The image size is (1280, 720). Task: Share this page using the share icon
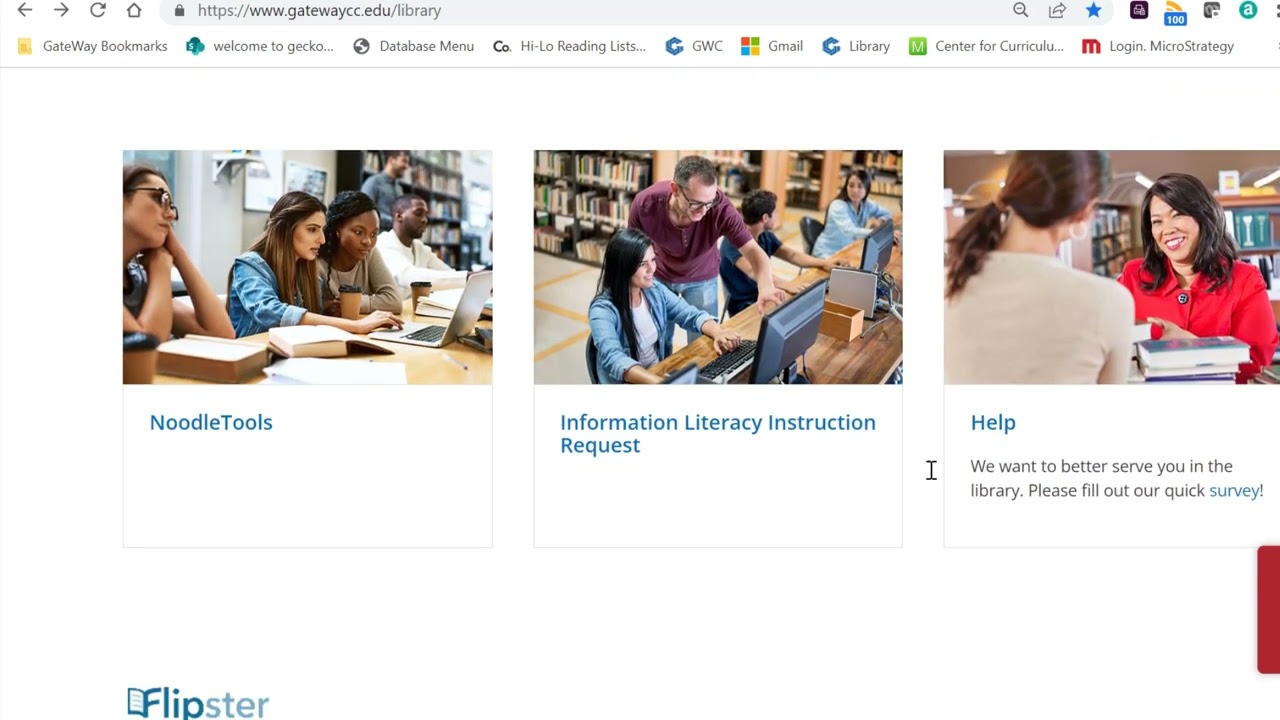point(1057,10)
